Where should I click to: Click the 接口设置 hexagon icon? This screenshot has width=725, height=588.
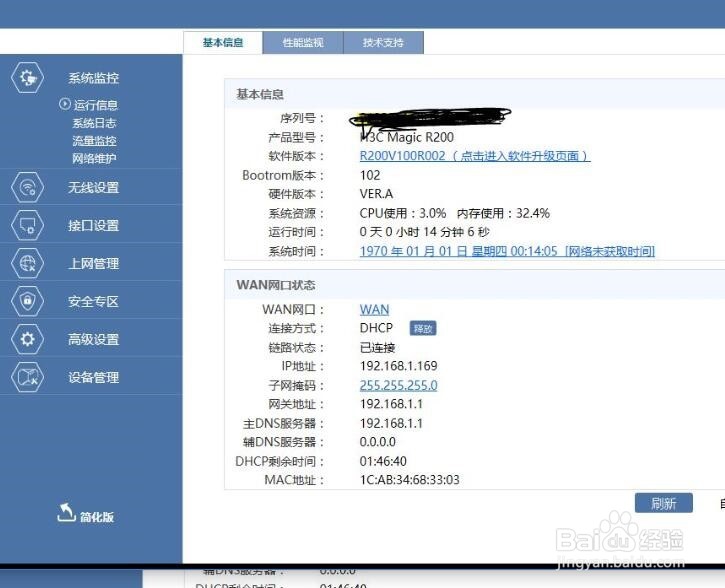coord(27,225)
